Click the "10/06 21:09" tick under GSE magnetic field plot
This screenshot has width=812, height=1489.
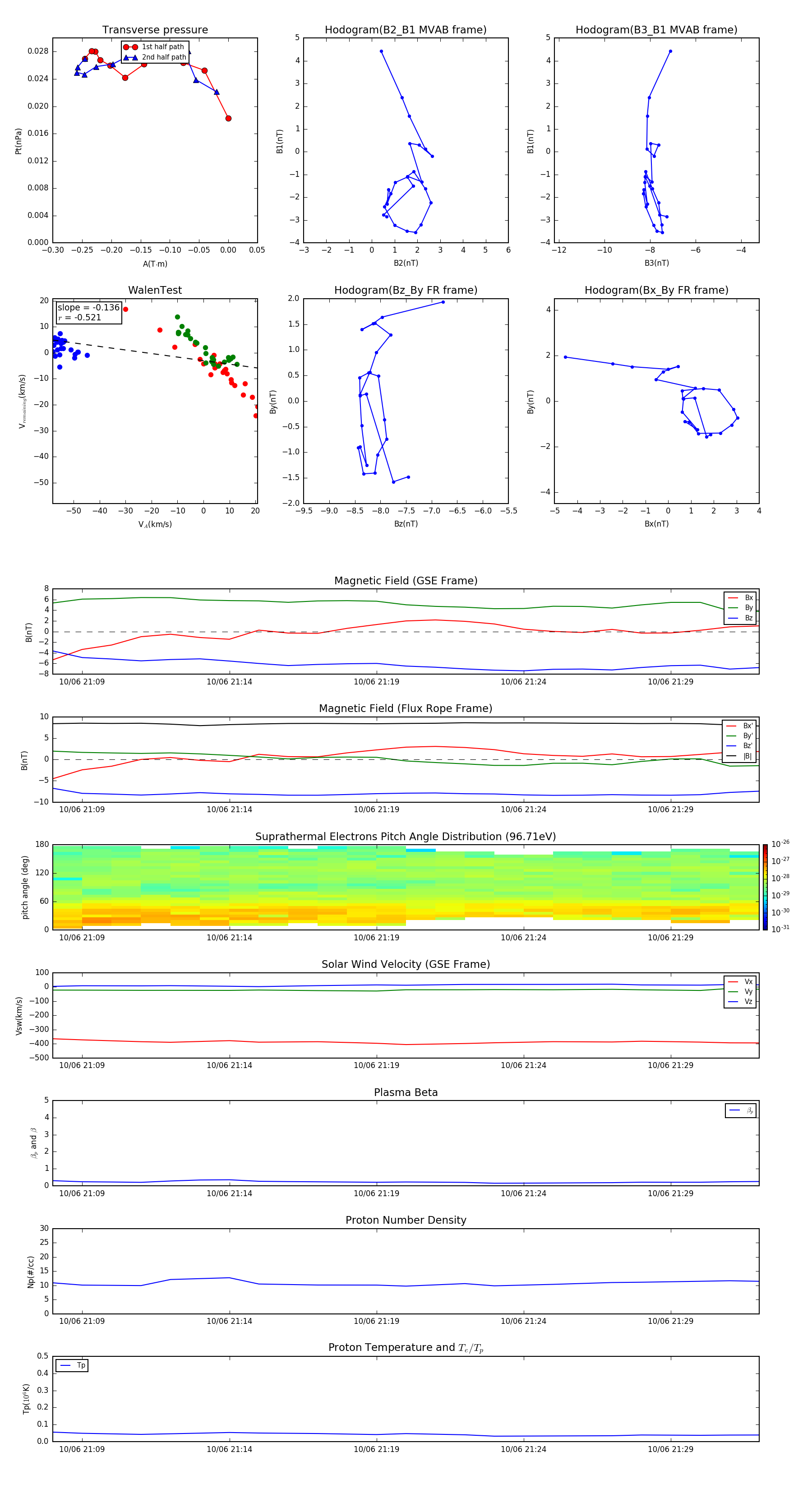click(x=82, y=682)
